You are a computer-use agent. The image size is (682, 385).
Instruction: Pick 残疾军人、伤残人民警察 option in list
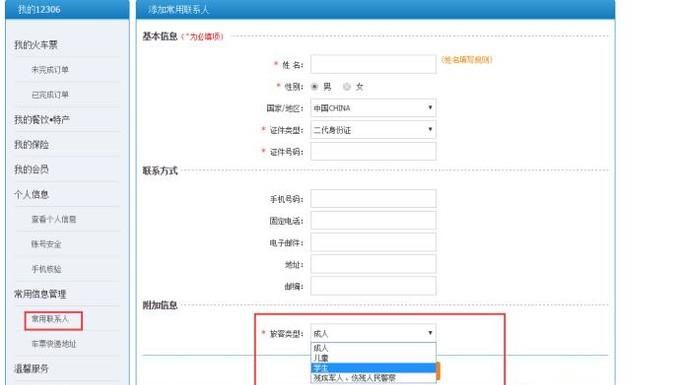[x=373, y=378]
